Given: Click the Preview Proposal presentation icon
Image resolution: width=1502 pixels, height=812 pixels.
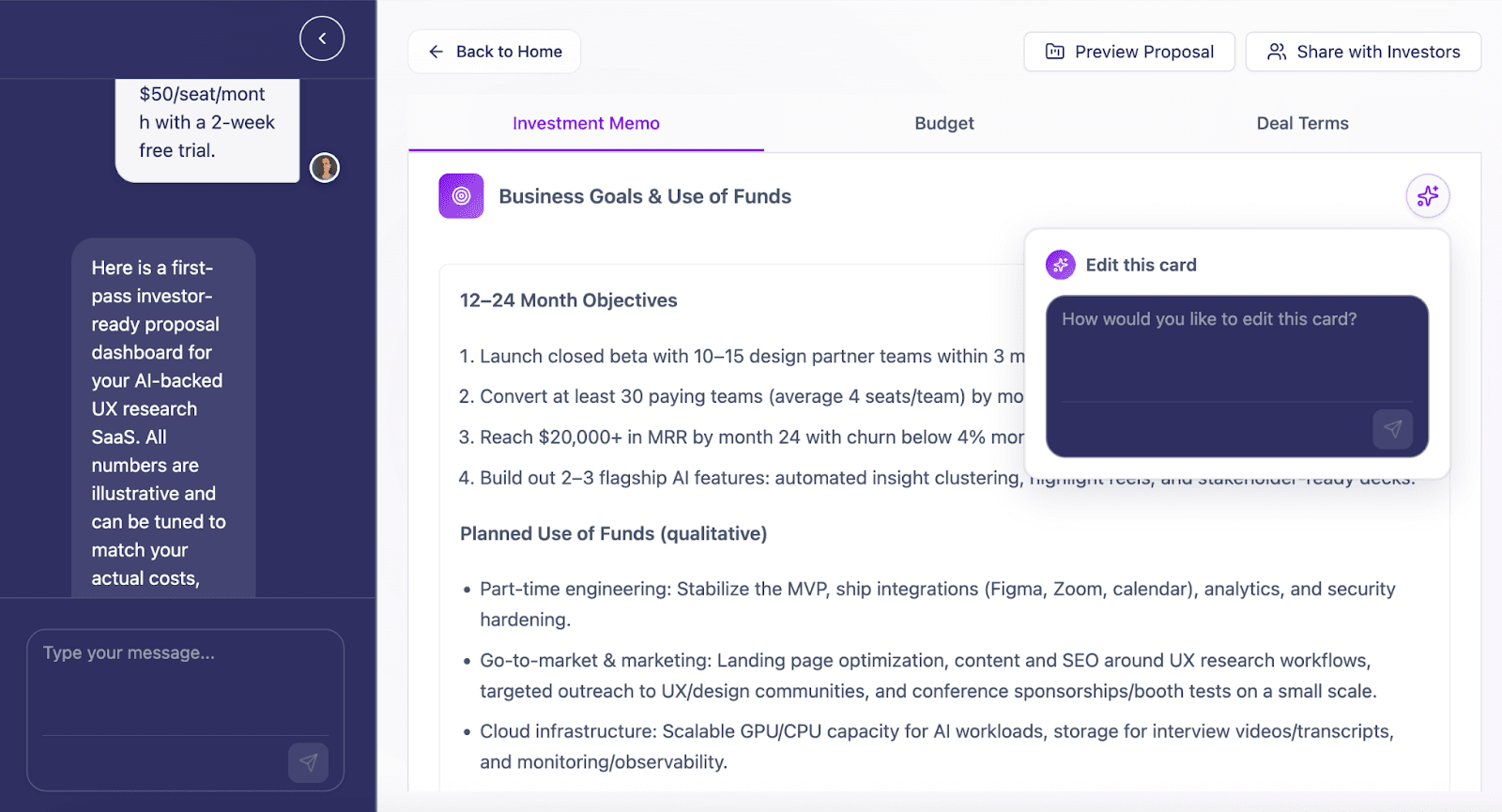Looking at the screenshot, I should (x=1055, y=52).
